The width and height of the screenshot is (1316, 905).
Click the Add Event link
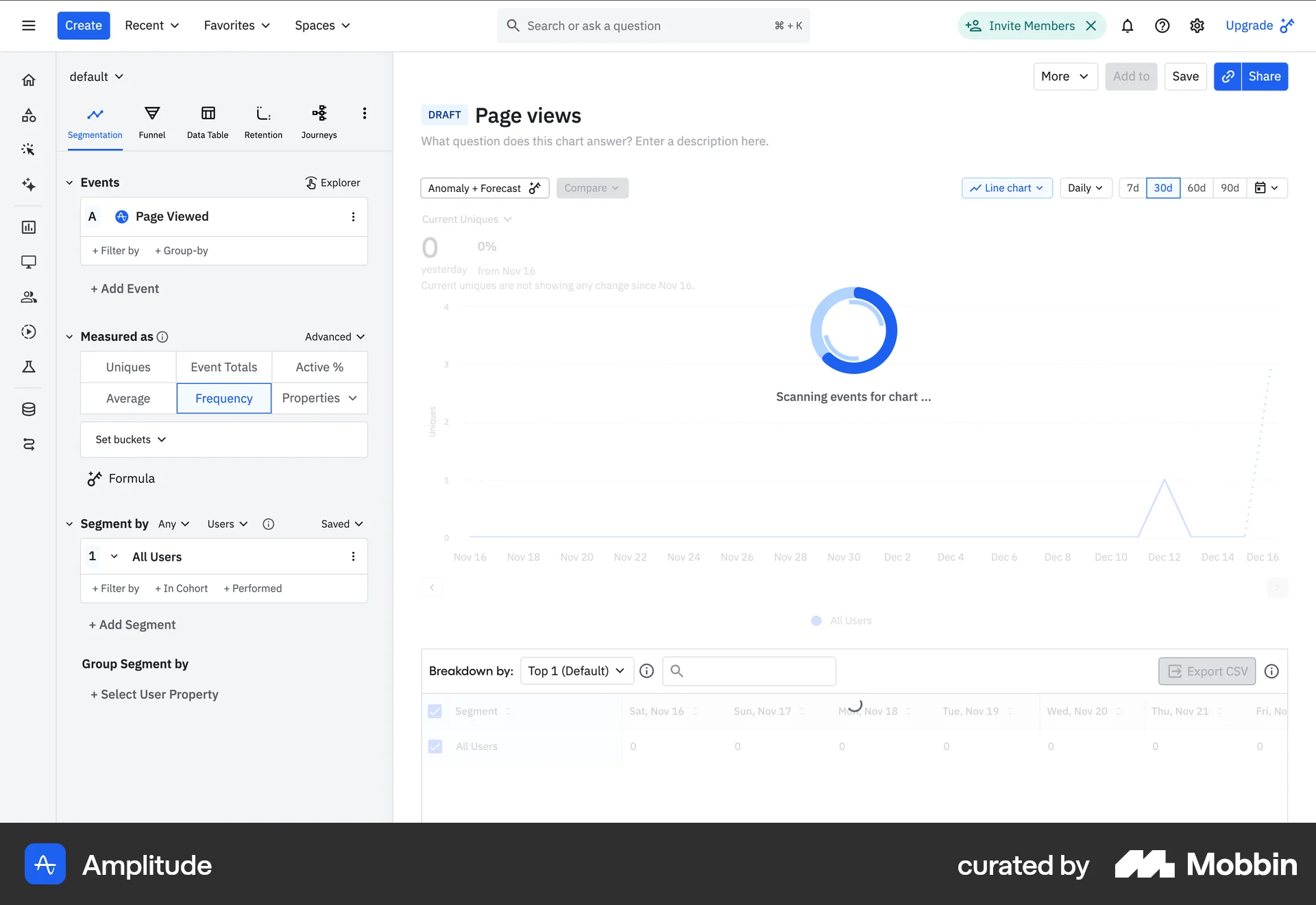click(x=125, y=288)
